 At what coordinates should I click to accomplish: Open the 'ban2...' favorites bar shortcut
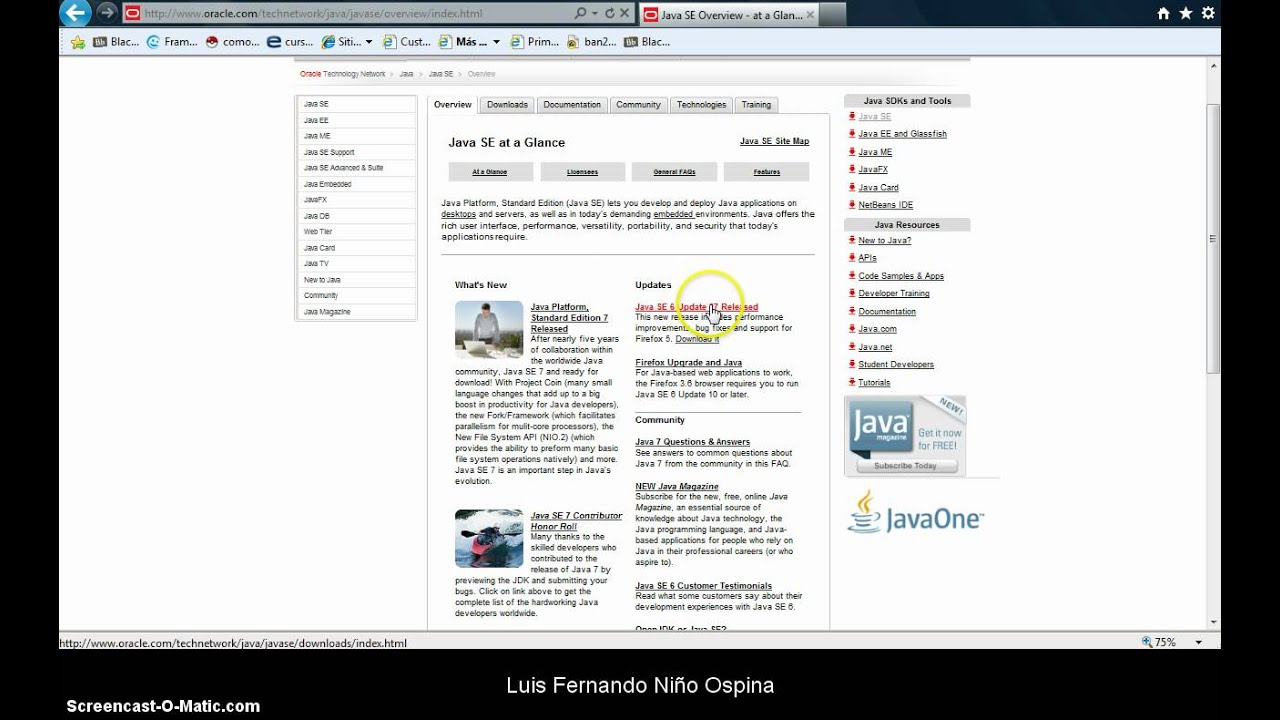coord(592,42)
